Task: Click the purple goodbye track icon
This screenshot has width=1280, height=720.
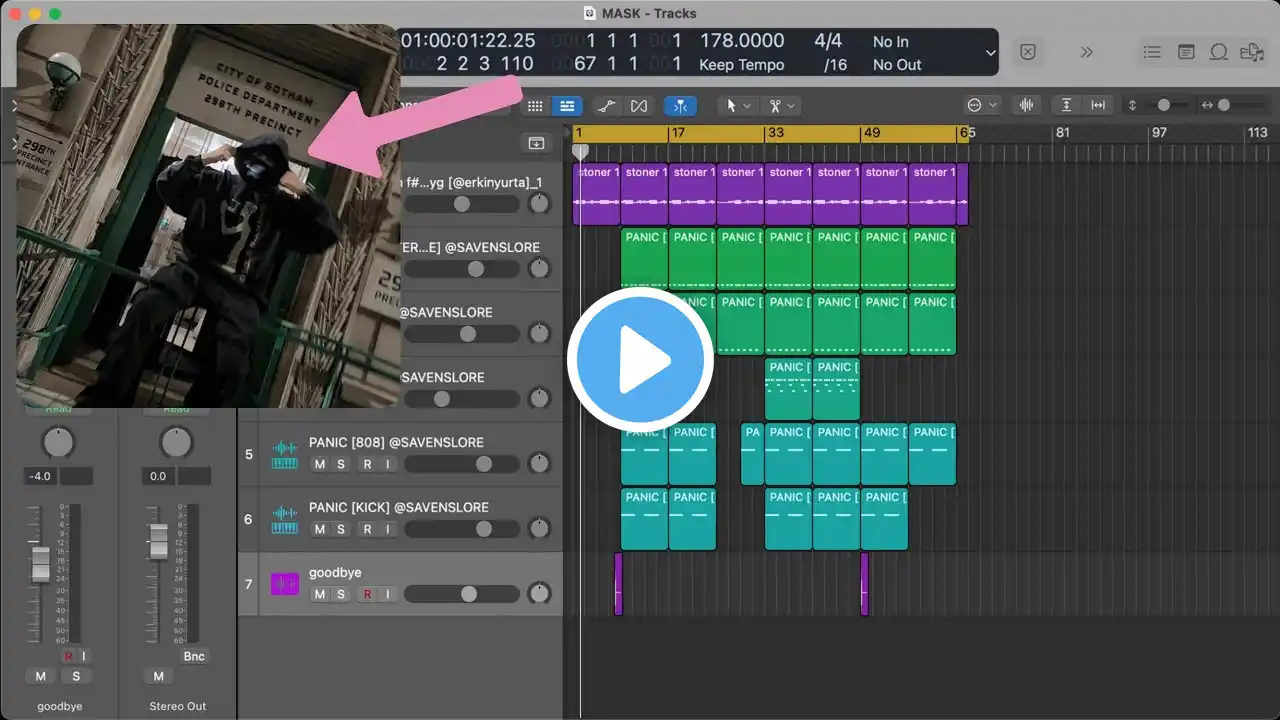Action: [x=285, y=584]
